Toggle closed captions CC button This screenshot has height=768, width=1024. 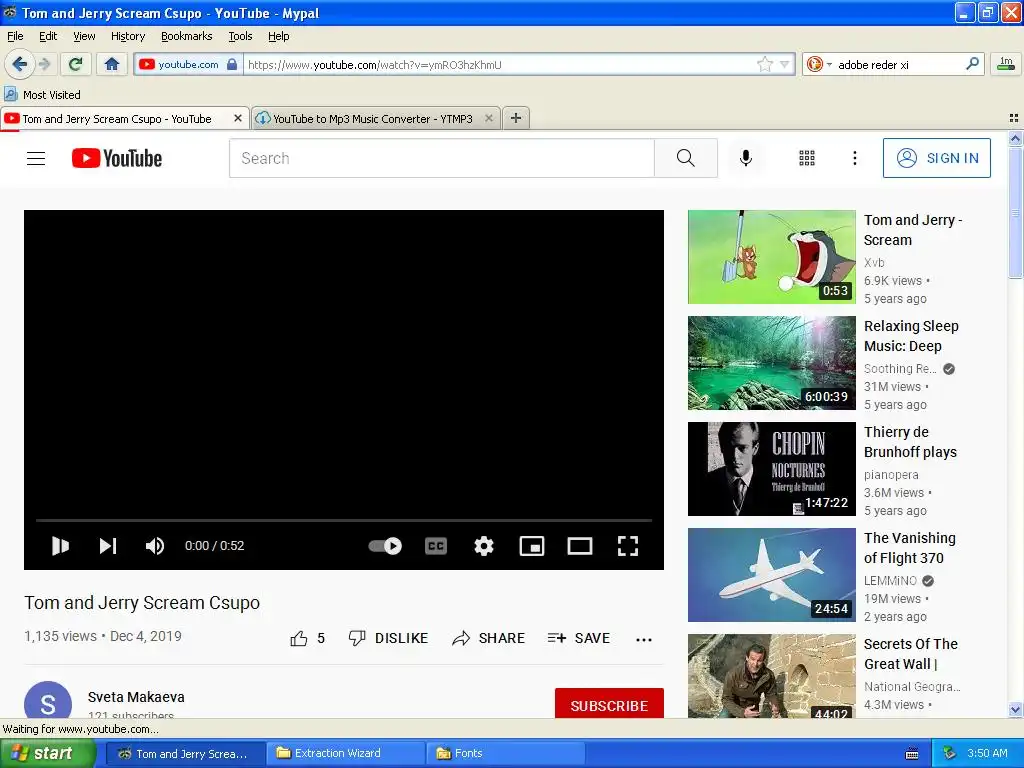[436, 545]
